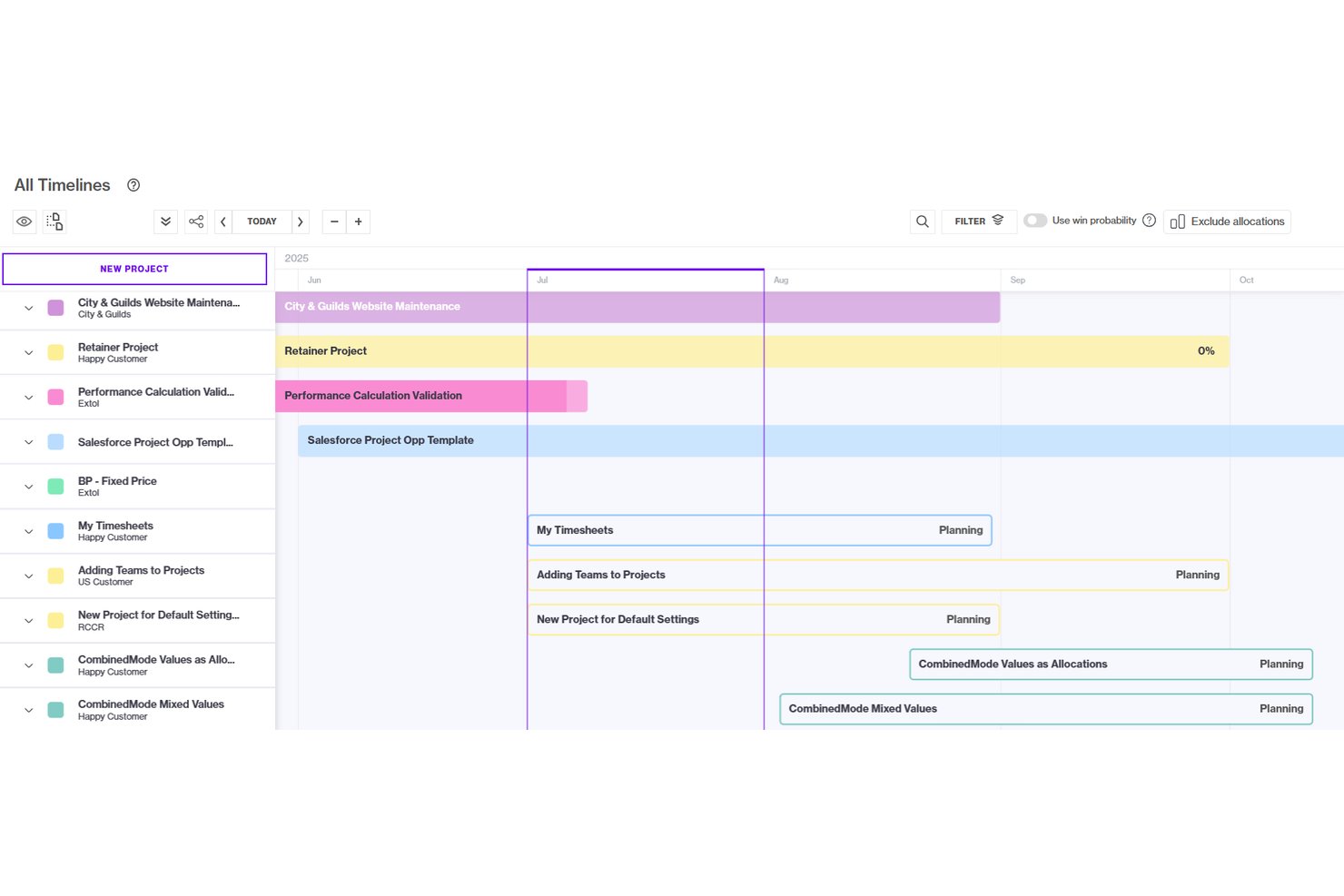
Task: Expand the Retainer Project row chevron
Action: 29,352
